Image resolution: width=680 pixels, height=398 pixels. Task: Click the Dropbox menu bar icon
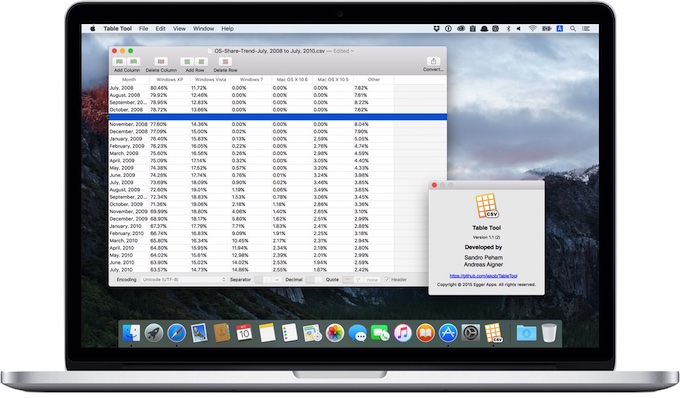click(436, 29)
